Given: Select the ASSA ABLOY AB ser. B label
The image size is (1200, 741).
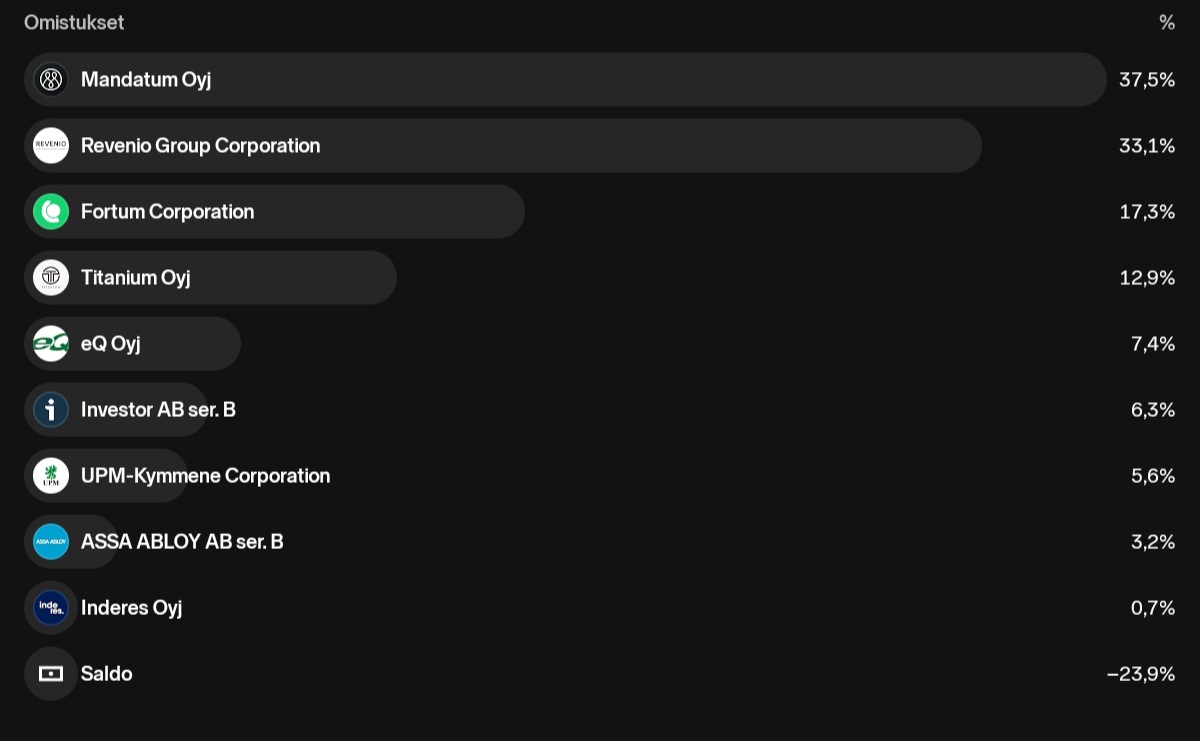Looking at the screenshot, I should click(x=182, y=542).
